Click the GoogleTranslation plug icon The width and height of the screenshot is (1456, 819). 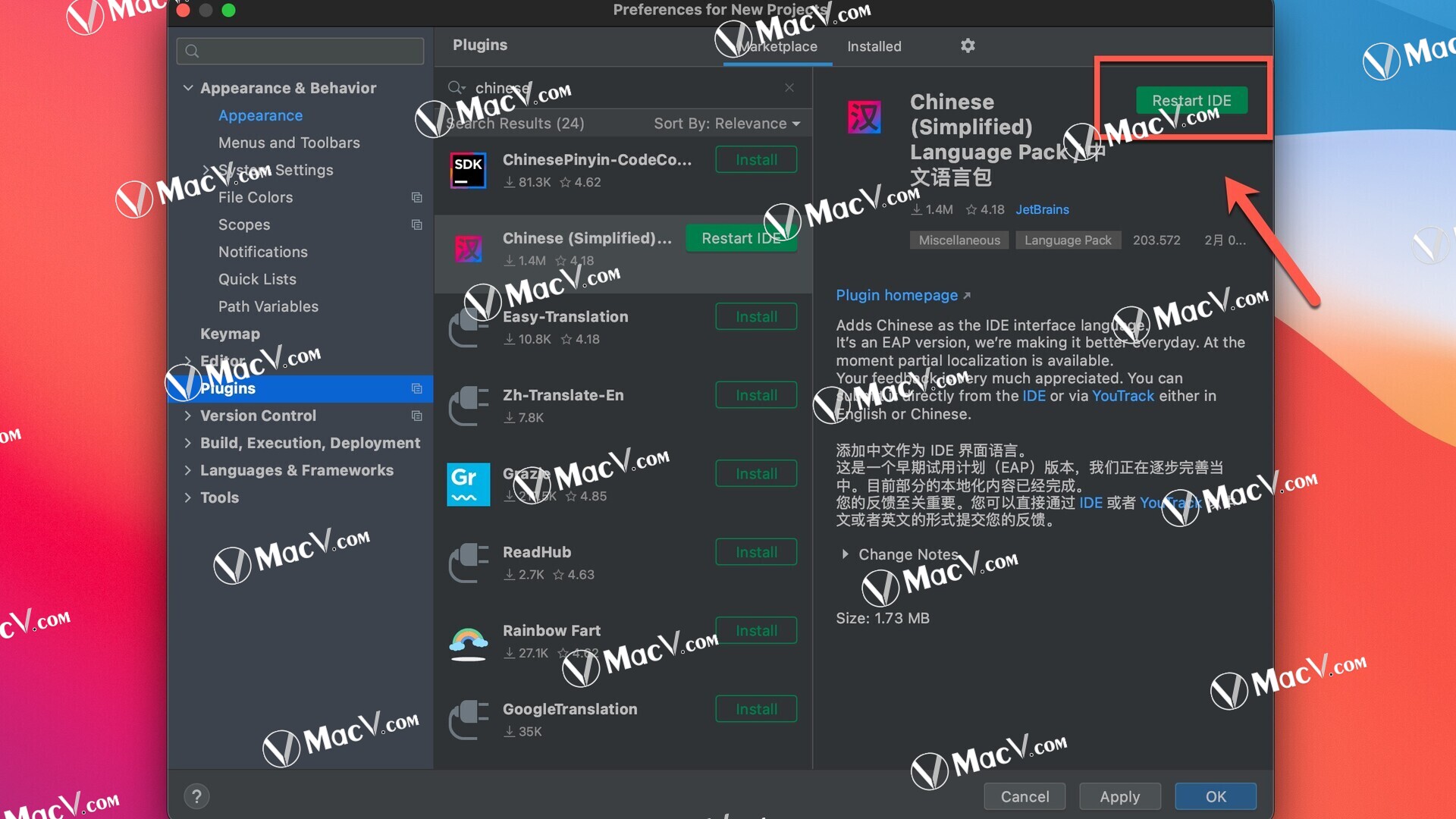468,720
